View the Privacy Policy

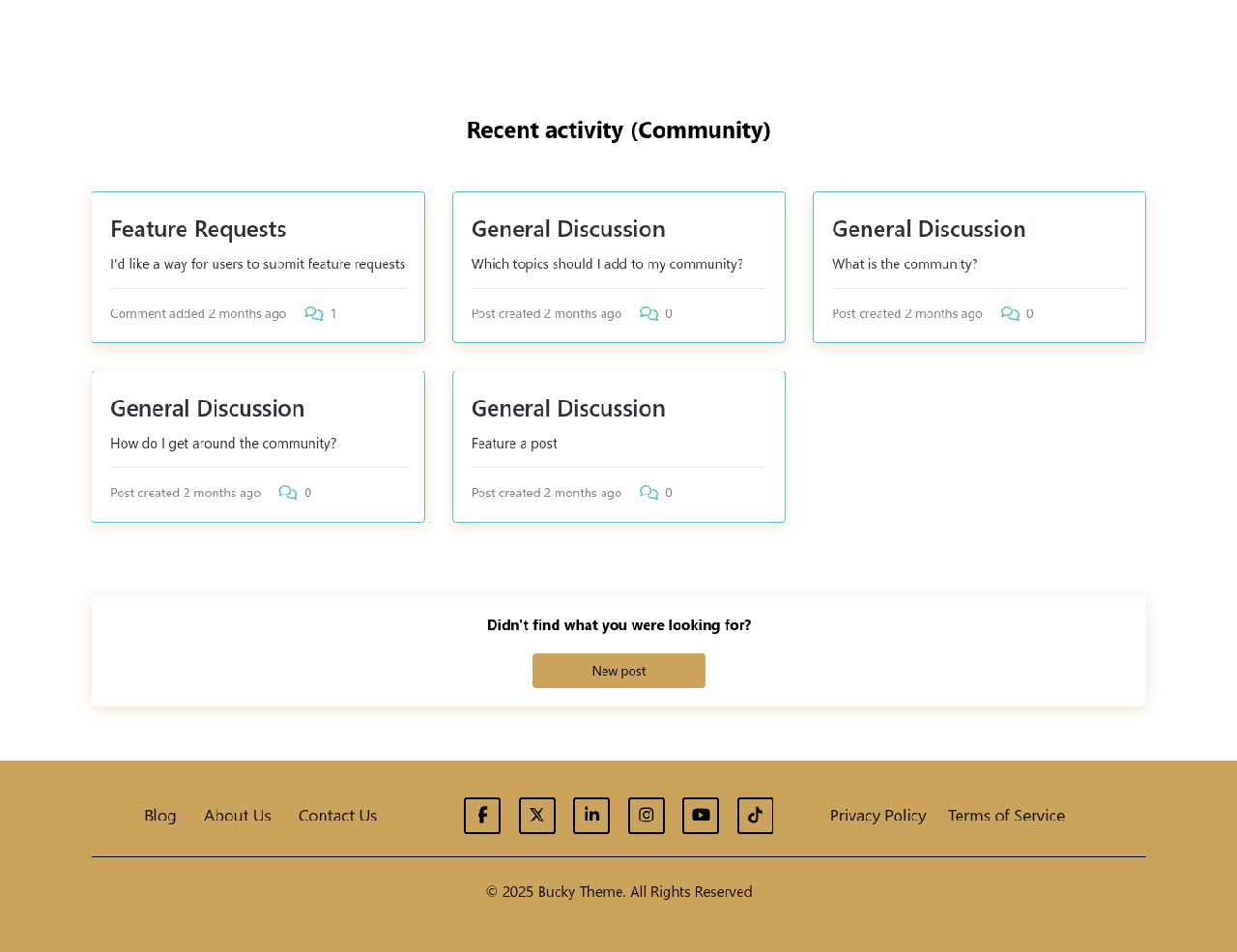877,816
